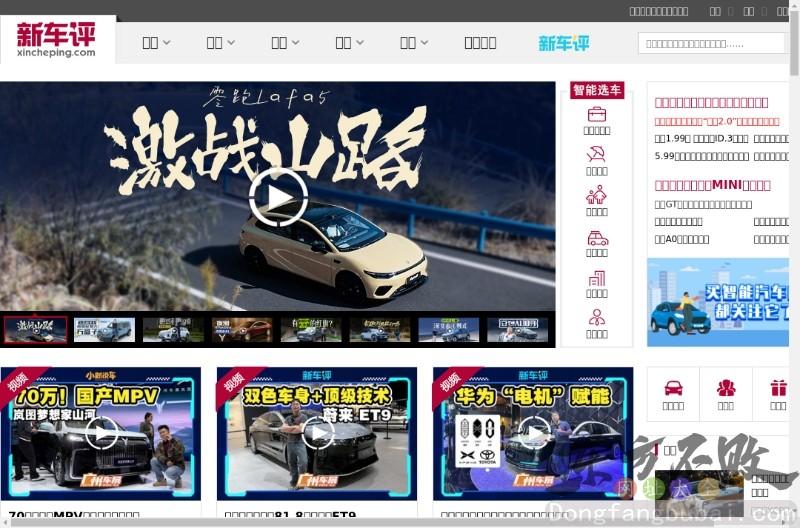Screen dimensions: 800x528
Task: Open the red headline containing MINI
Action: [712, 185]
